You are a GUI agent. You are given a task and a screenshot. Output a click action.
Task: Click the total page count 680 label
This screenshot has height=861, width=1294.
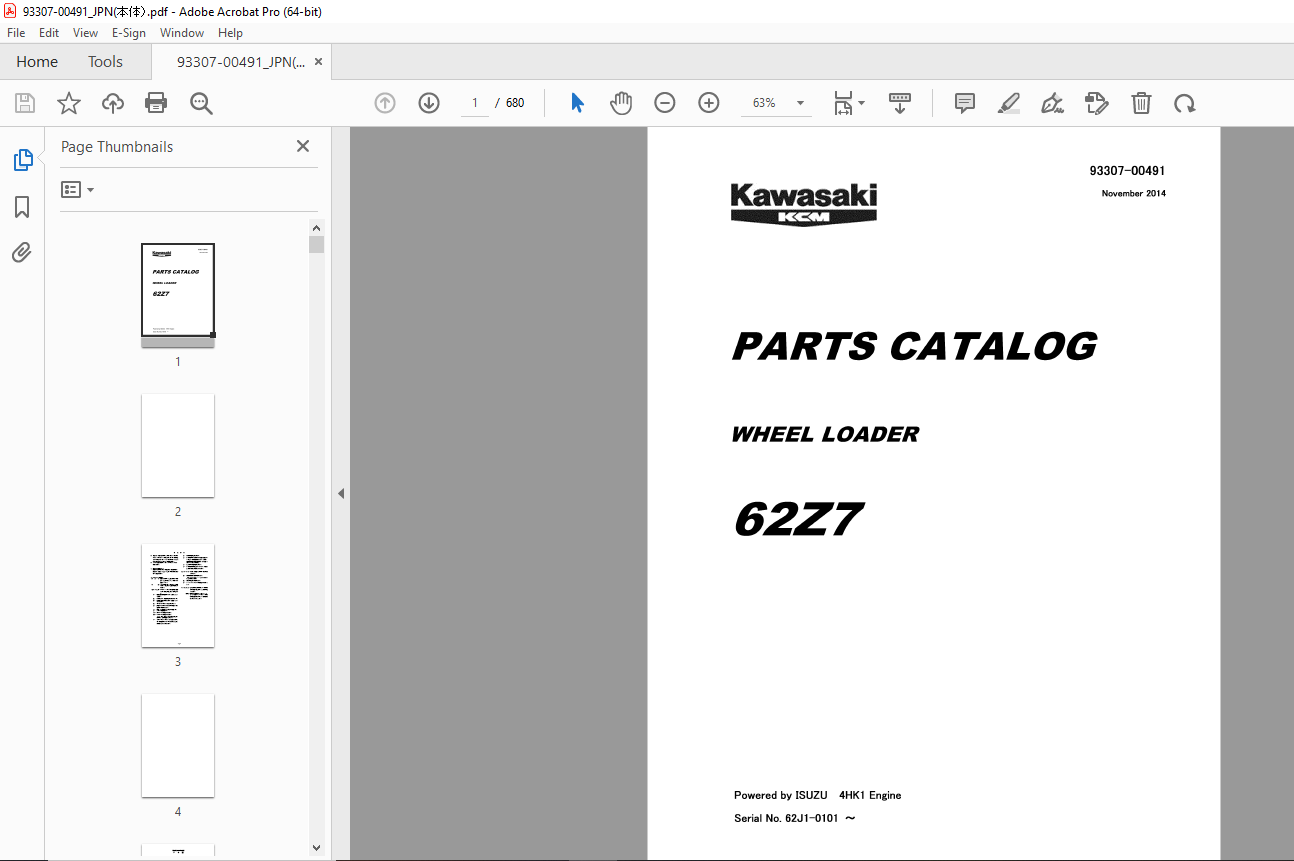click(515, 103)
